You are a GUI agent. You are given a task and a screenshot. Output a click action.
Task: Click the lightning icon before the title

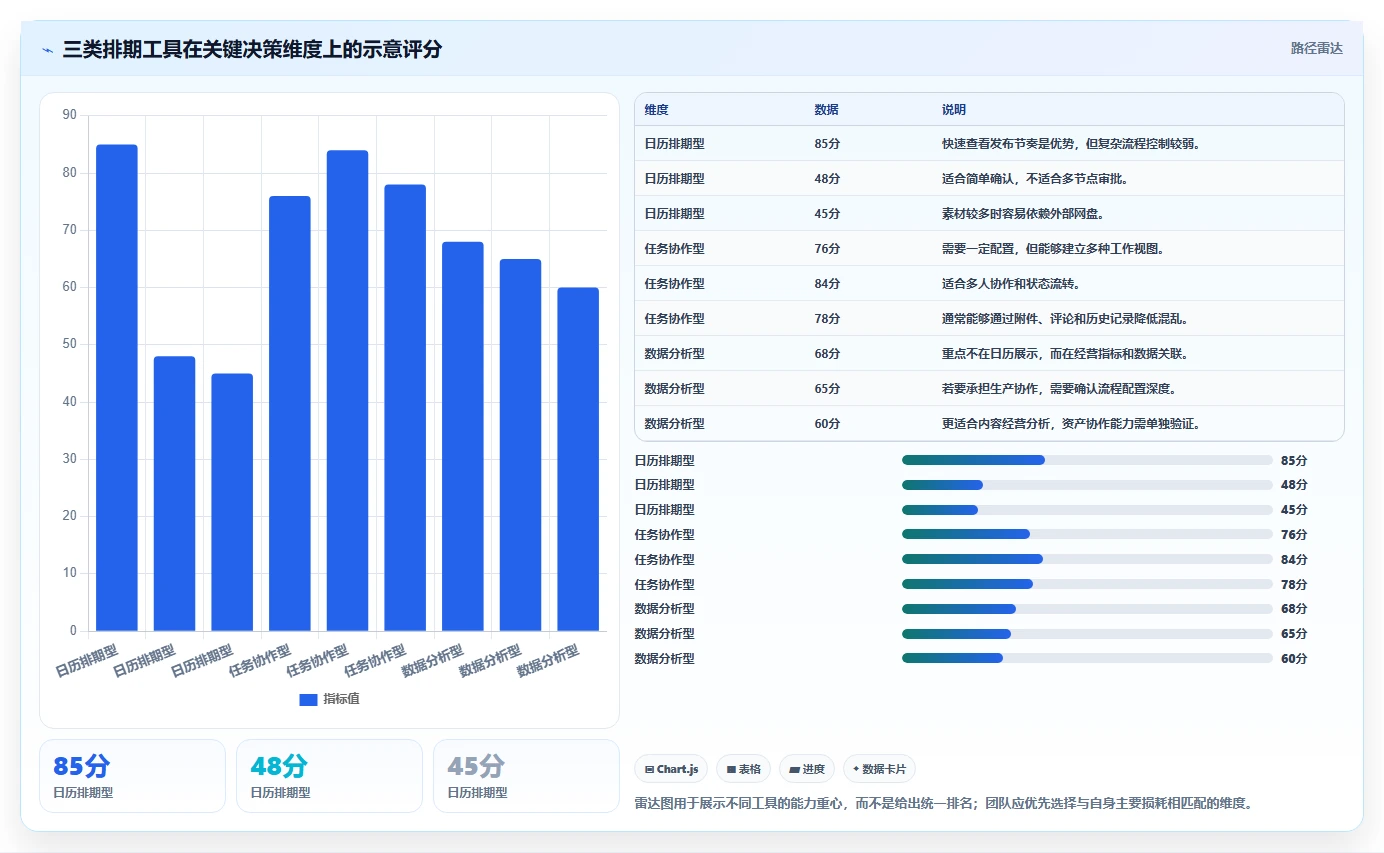click(x=47, y=49)
